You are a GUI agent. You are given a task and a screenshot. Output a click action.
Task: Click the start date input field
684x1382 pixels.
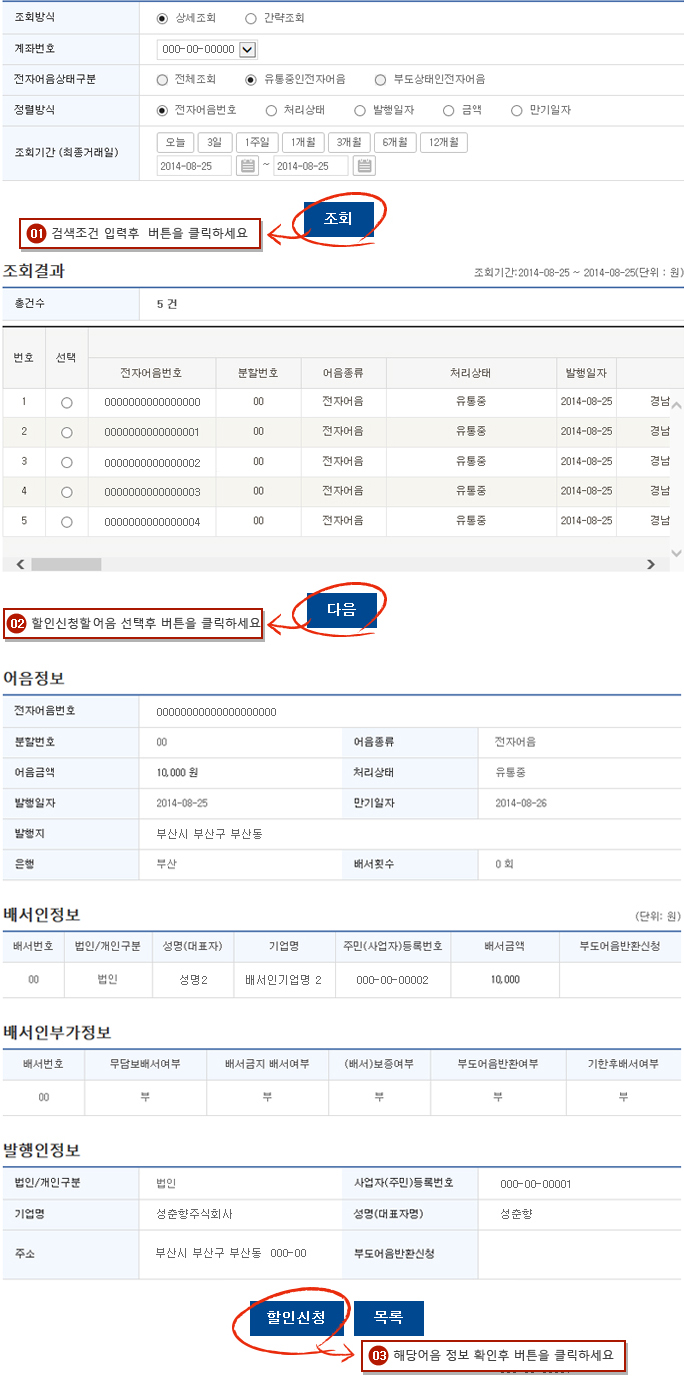[x=194, y=166]
